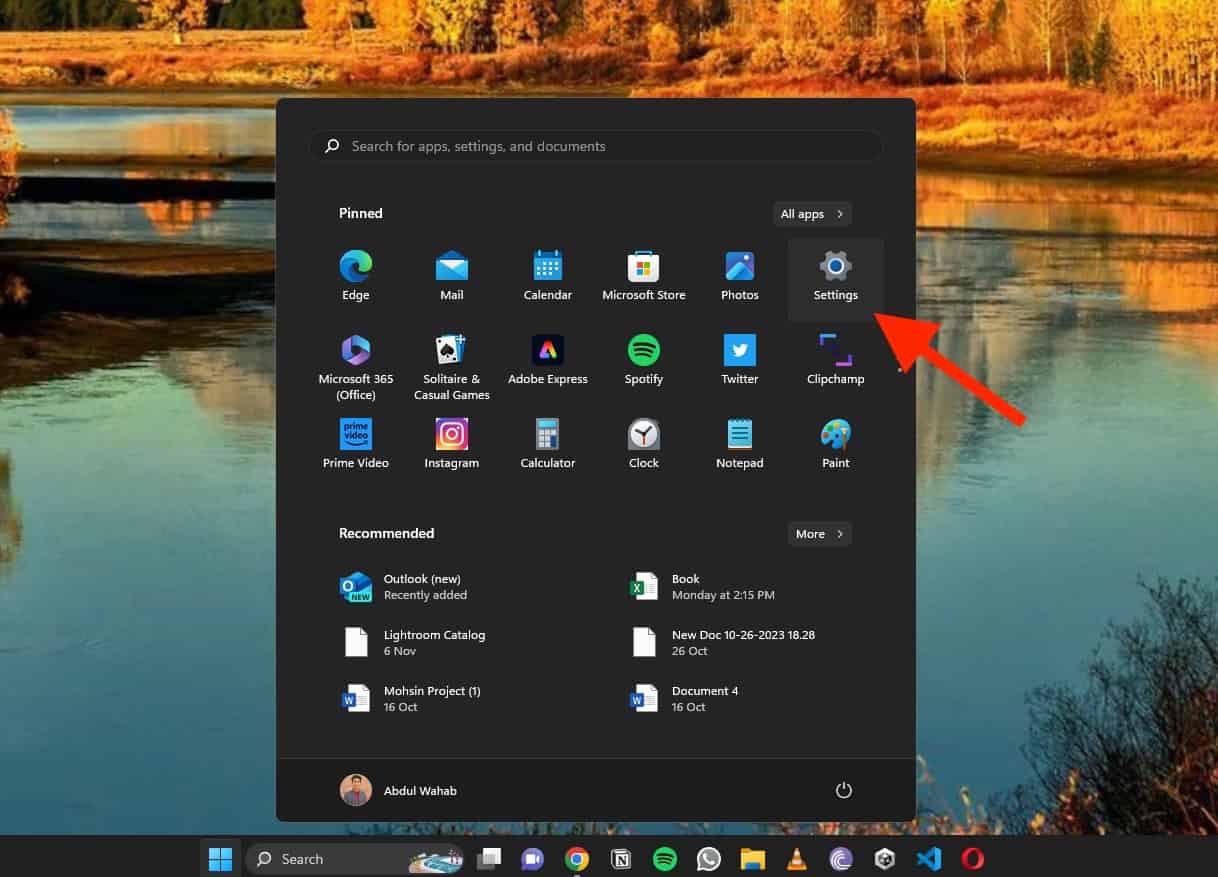This screenshot has height=877, width=1218.
Task: Open Spotify in the Pinned section
Action: coord(643,360)
